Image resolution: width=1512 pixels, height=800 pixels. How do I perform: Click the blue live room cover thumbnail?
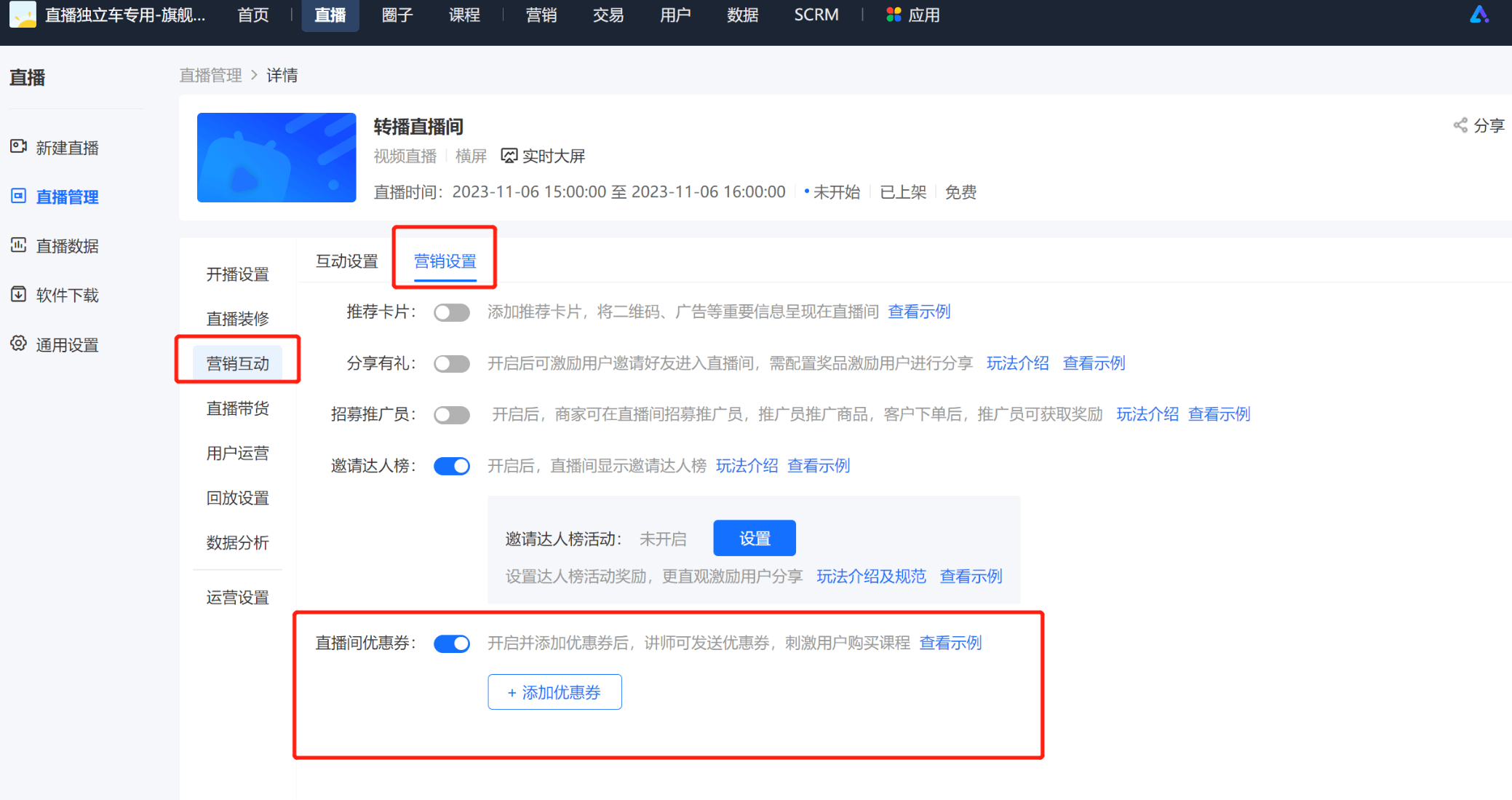(276, 157)
